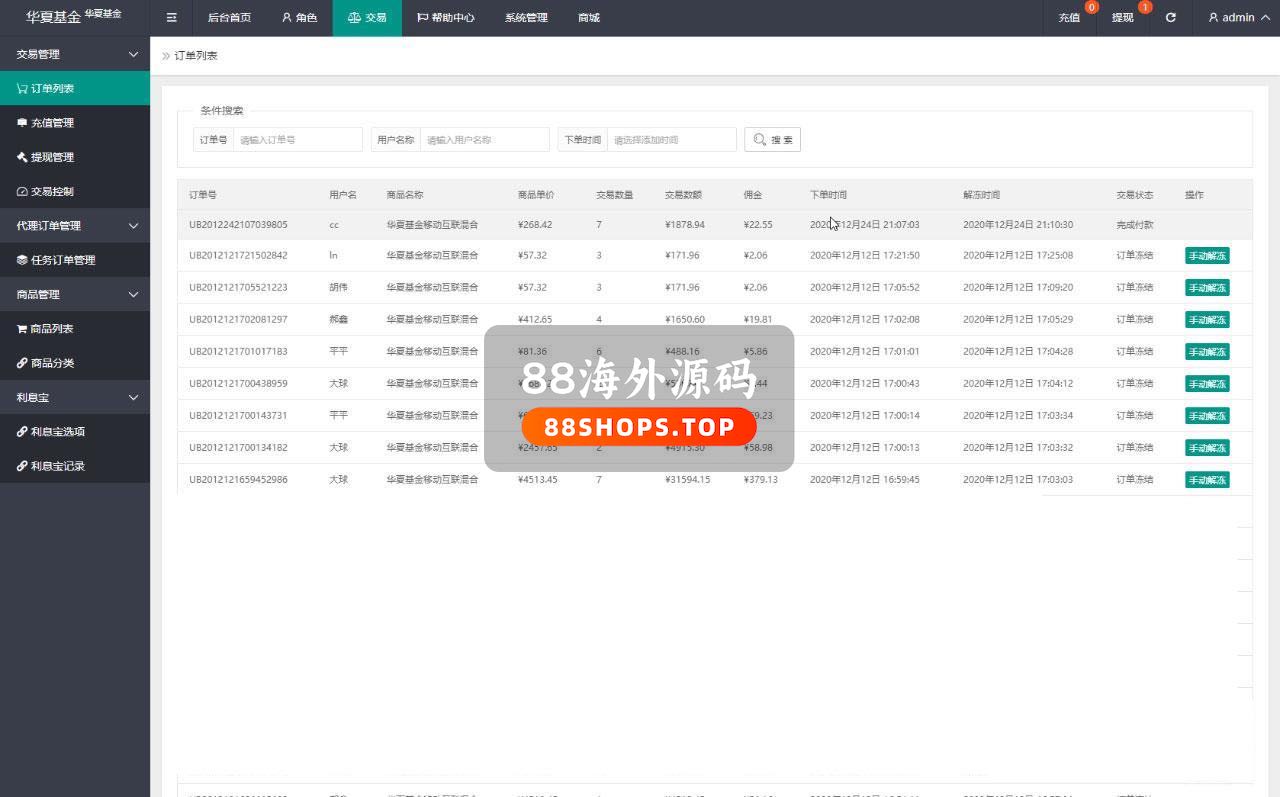Click the refresh icon in top bar

(x=1171, y=18)
